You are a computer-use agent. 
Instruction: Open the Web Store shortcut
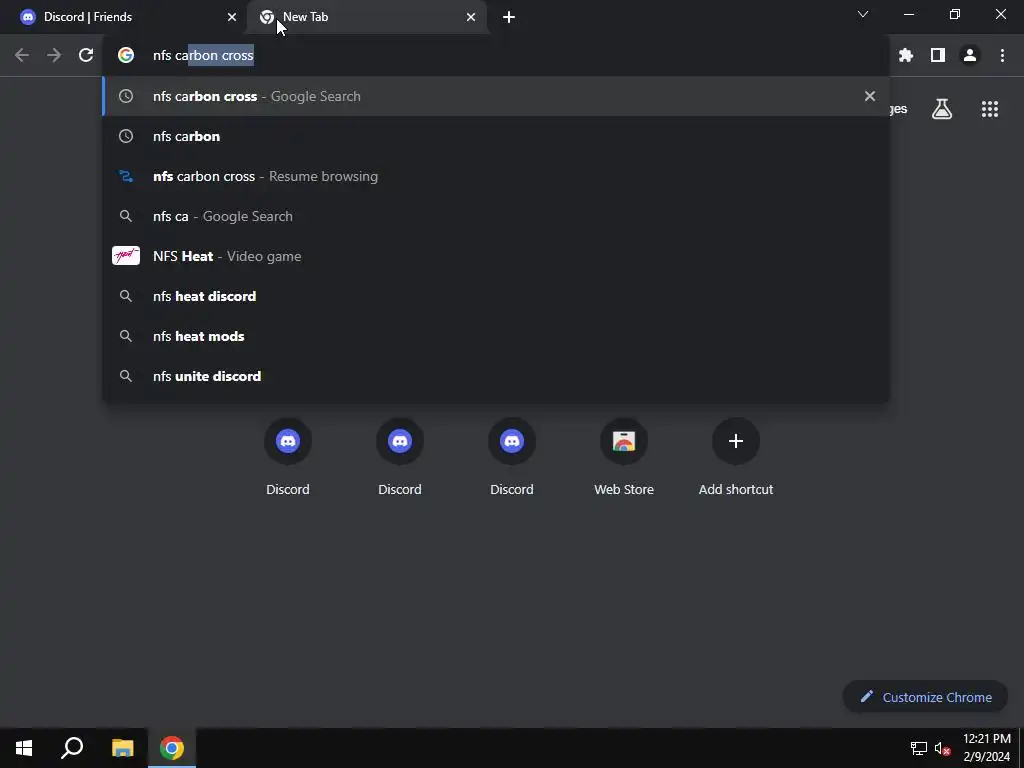[624, 457]
